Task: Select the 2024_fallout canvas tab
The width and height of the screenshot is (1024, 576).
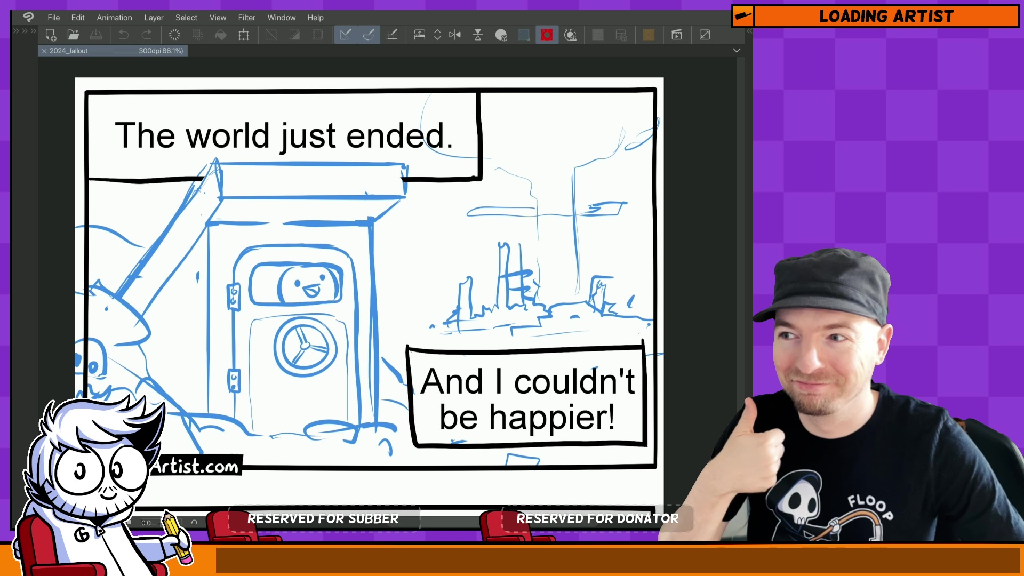Action: (113, 51)
